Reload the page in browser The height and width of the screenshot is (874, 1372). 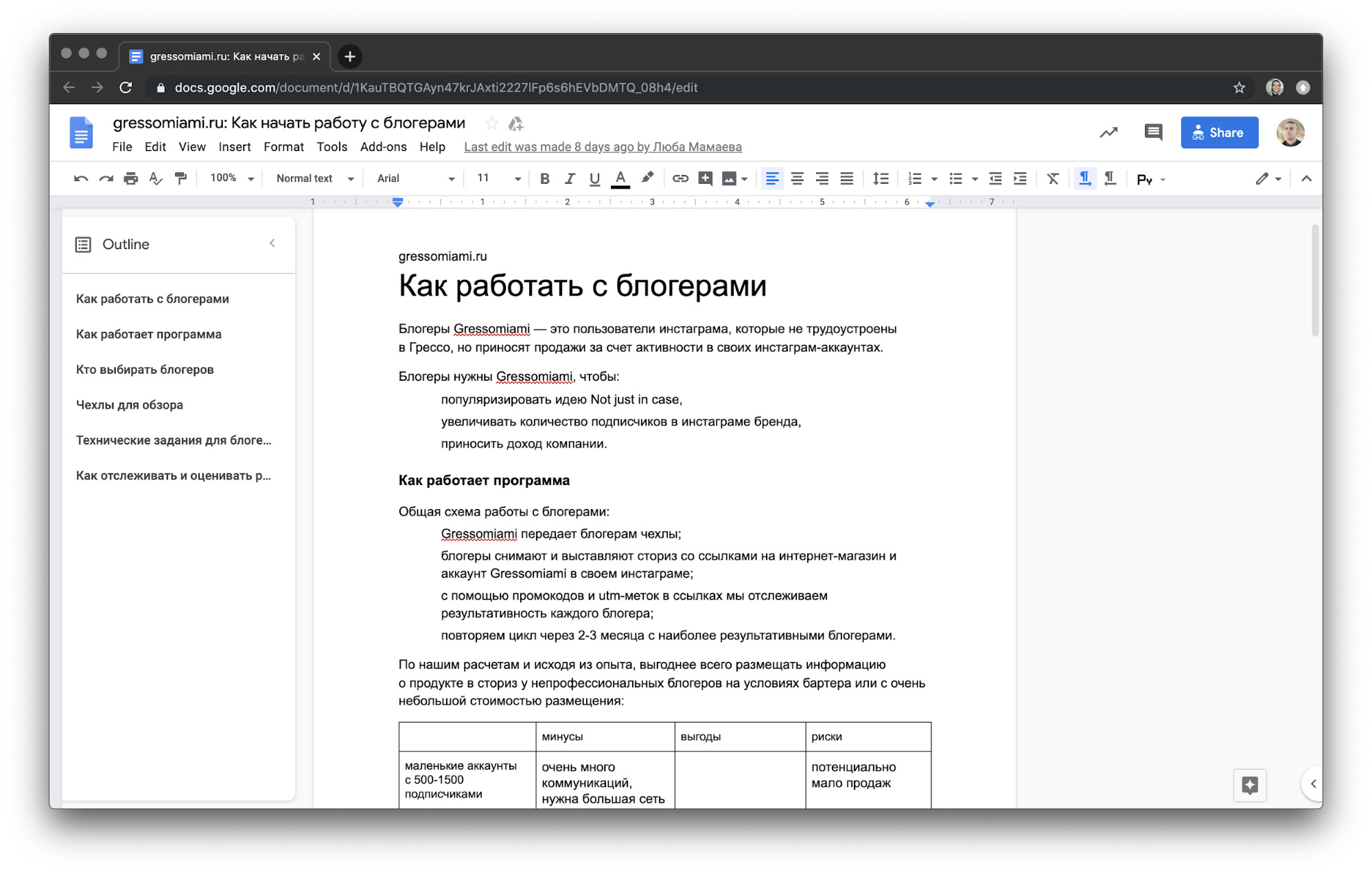[x=126, y=88]
